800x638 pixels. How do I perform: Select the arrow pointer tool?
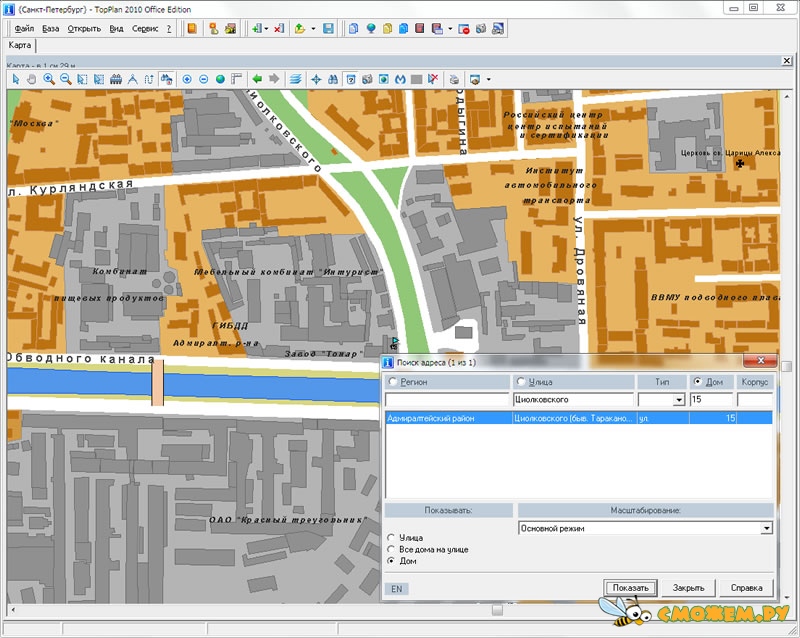(16, 79)
